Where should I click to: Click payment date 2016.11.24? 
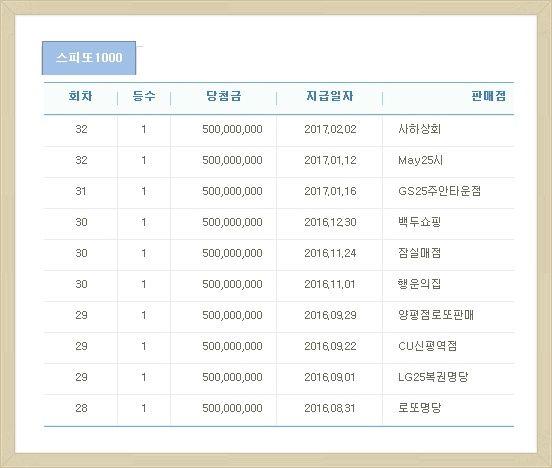pos(330,253)
